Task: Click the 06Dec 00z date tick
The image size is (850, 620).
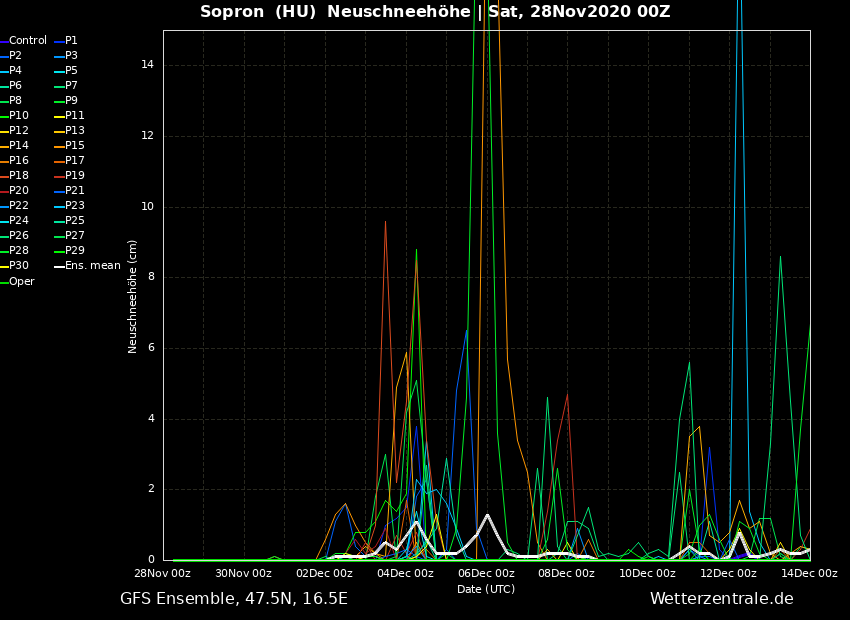Action: (486, 574)
